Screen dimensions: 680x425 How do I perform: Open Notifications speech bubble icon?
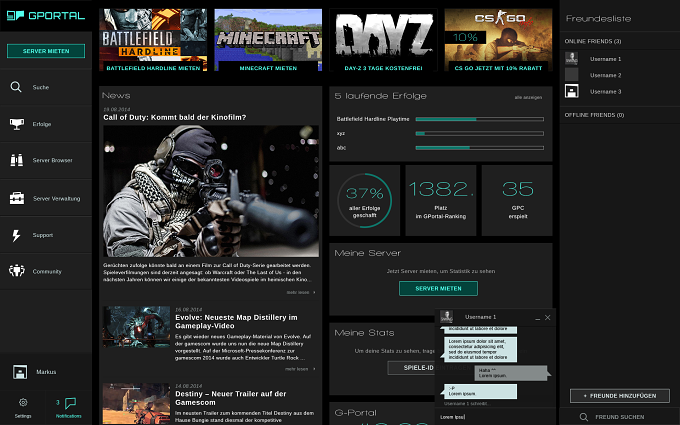click(70, 403)
